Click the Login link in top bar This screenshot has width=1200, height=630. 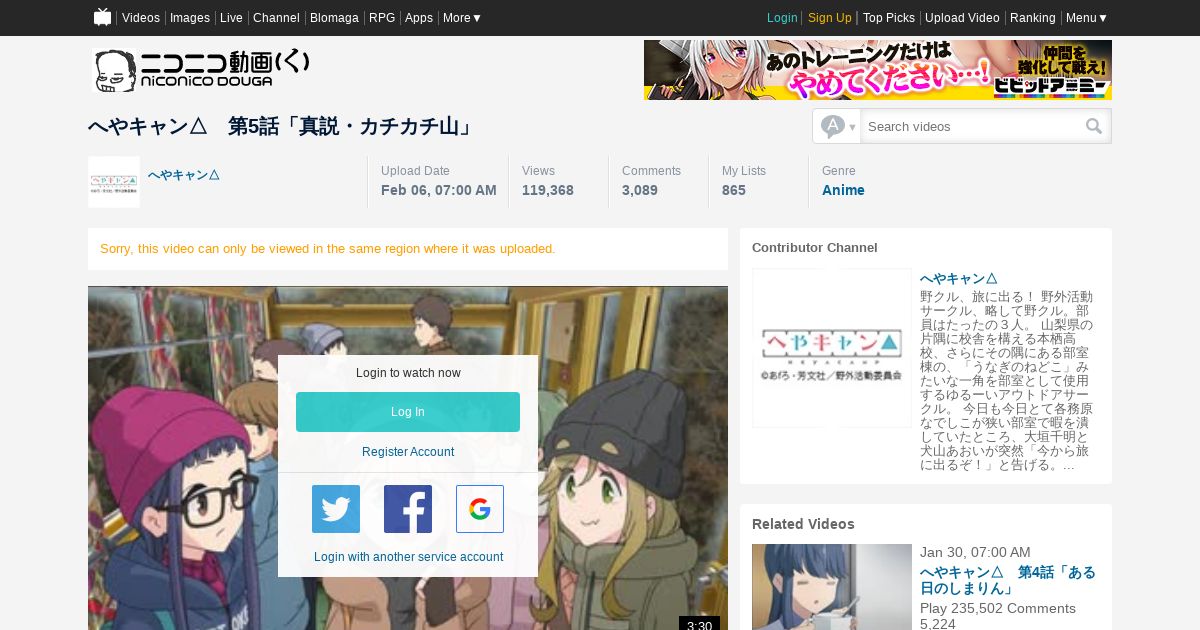coord(782,18)
